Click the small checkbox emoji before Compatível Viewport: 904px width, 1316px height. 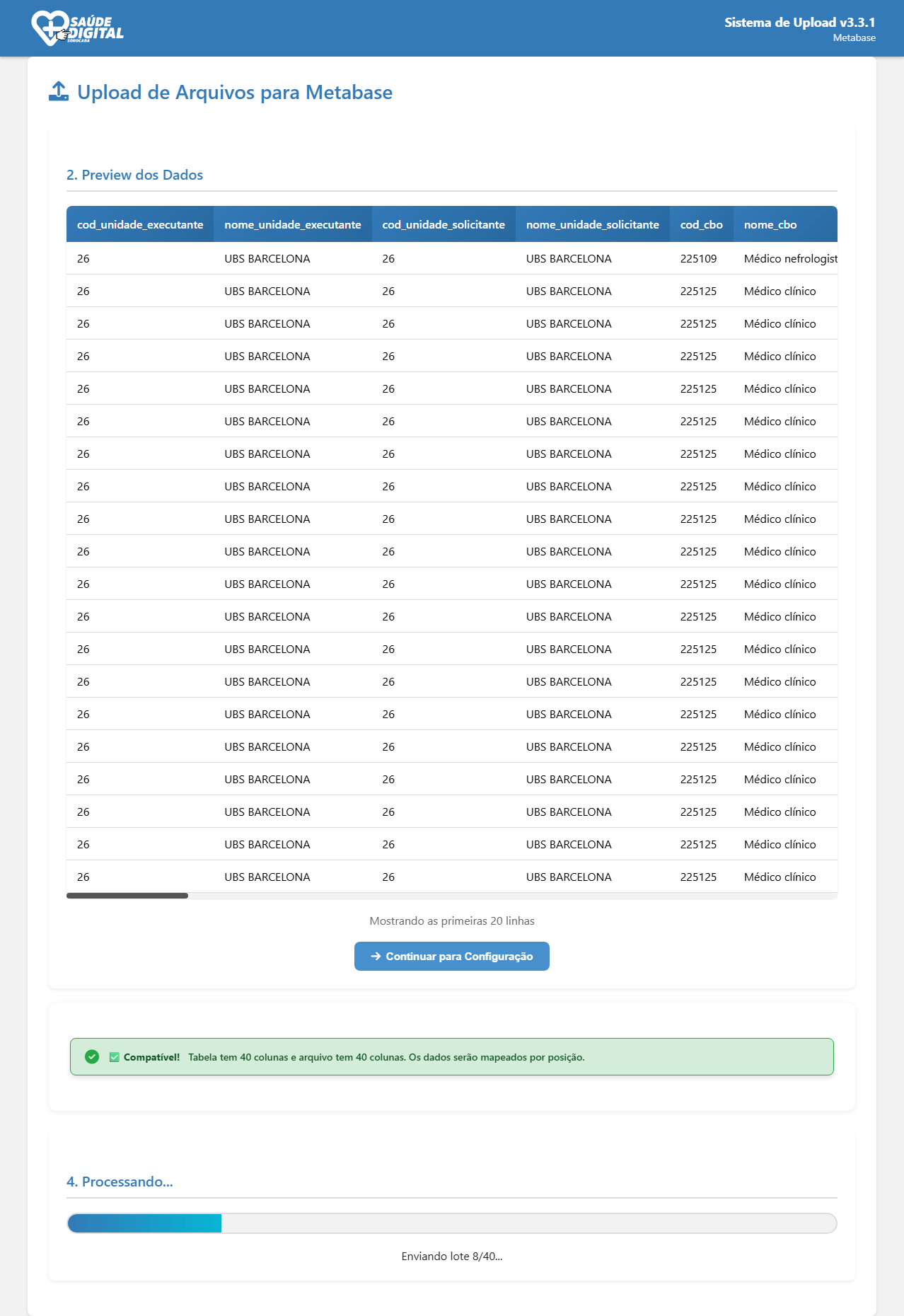(x=115, y=1057)
